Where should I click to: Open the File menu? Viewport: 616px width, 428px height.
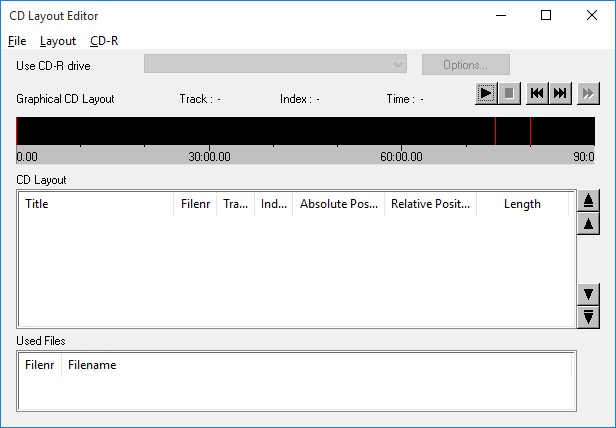[17, 41]
